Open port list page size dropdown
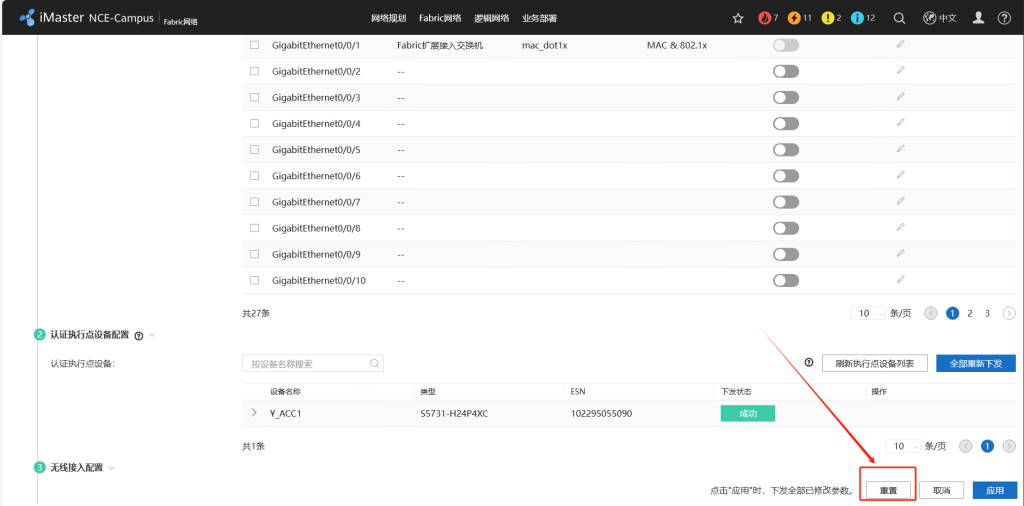 click(x=867, y=313)
